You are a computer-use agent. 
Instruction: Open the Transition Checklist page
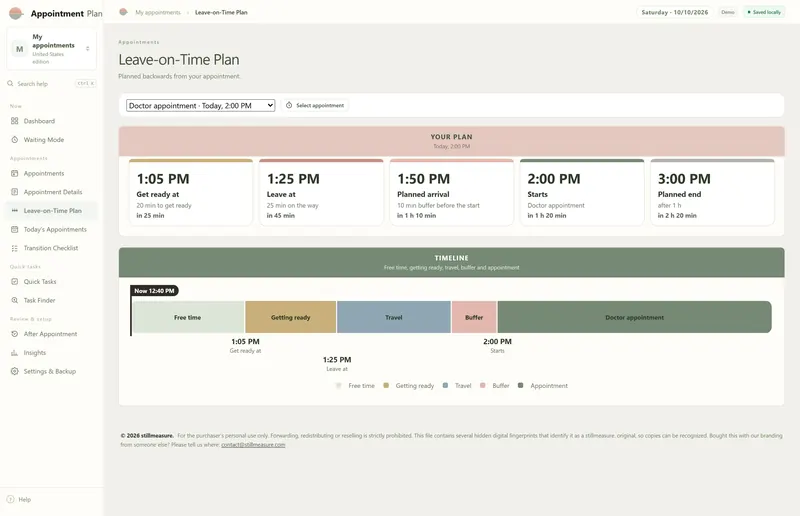coord(51,248)
